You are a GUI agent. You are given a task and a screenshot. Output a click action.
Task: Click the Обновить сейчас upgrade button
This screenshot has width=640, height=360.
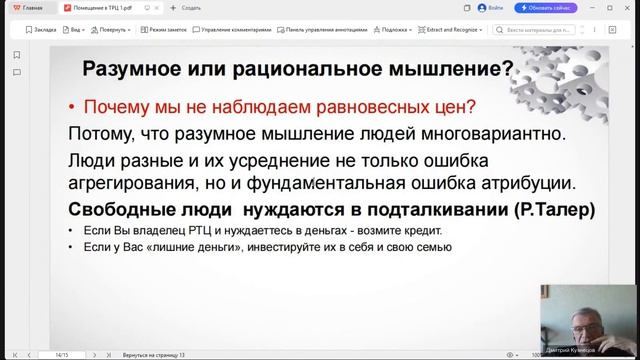pyautogui.click(x=546, y=8)
